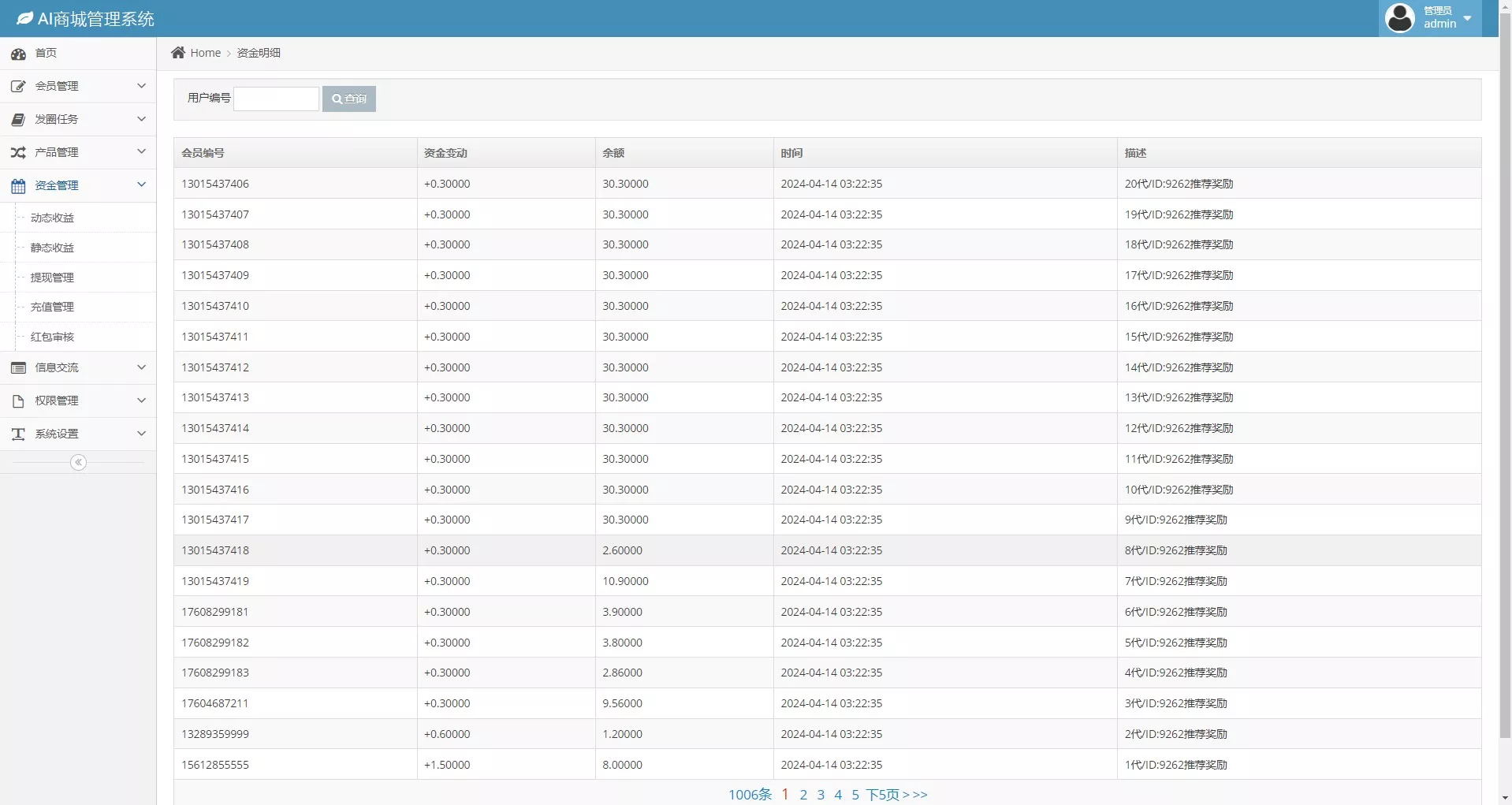Collapse the sidebar with the double-arrow button
This screenshot has width=1512, height=805.
78,463
